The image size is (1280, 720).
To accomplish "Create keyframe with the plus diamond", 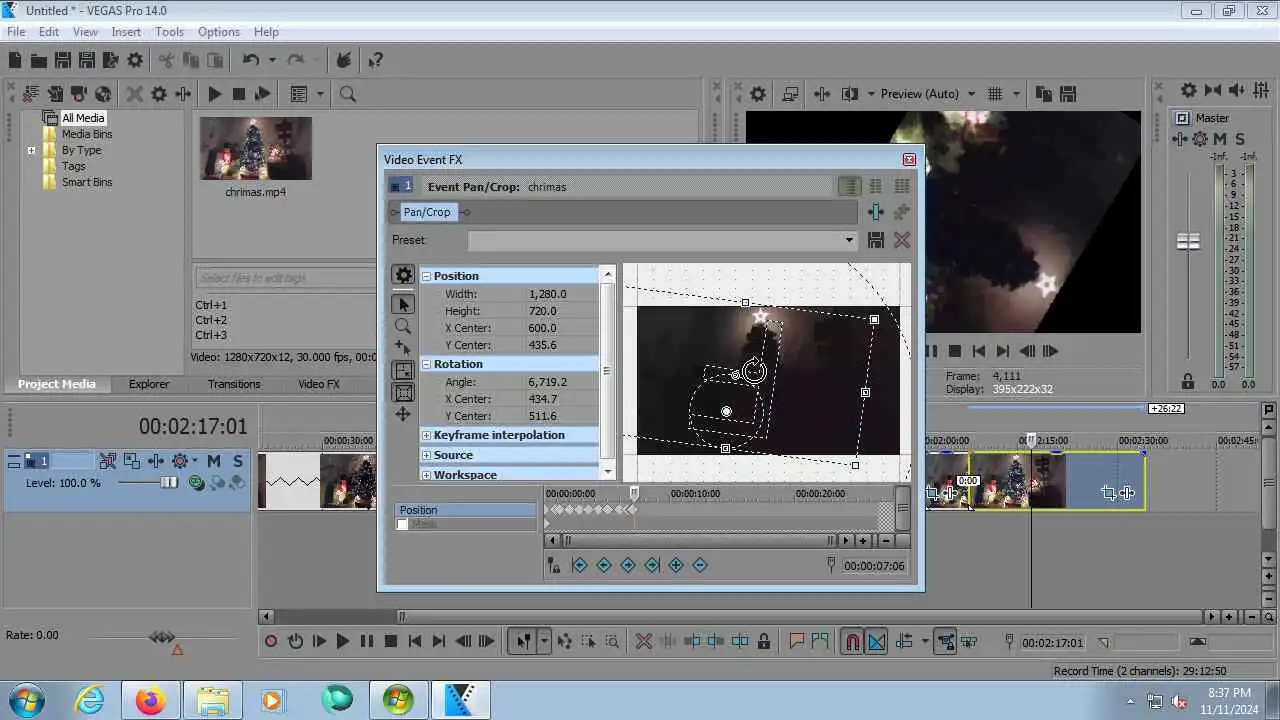I will [x=675, y=566].
